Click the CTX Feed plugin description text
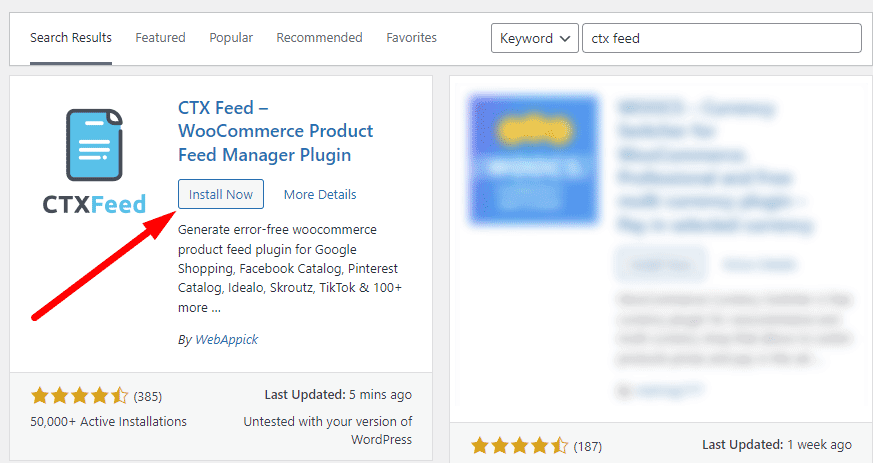Screen dimensions: 876x465 click(289, 268)
